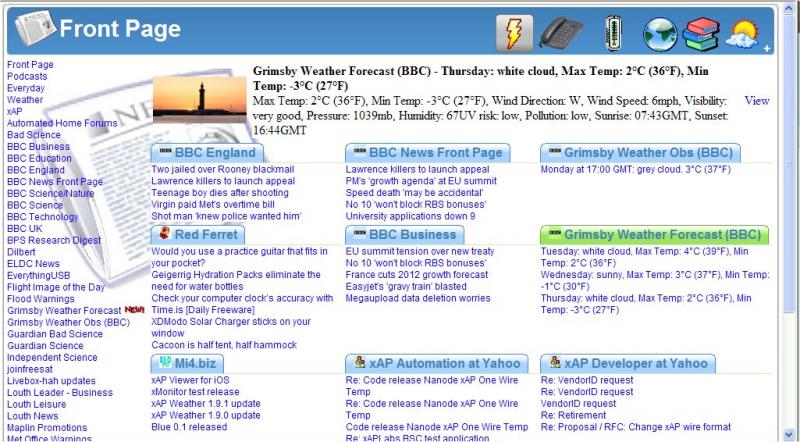Viewport: 800px width, 442px height.
Task: Open Everyday in the sidebar
Action: (26, 88)
